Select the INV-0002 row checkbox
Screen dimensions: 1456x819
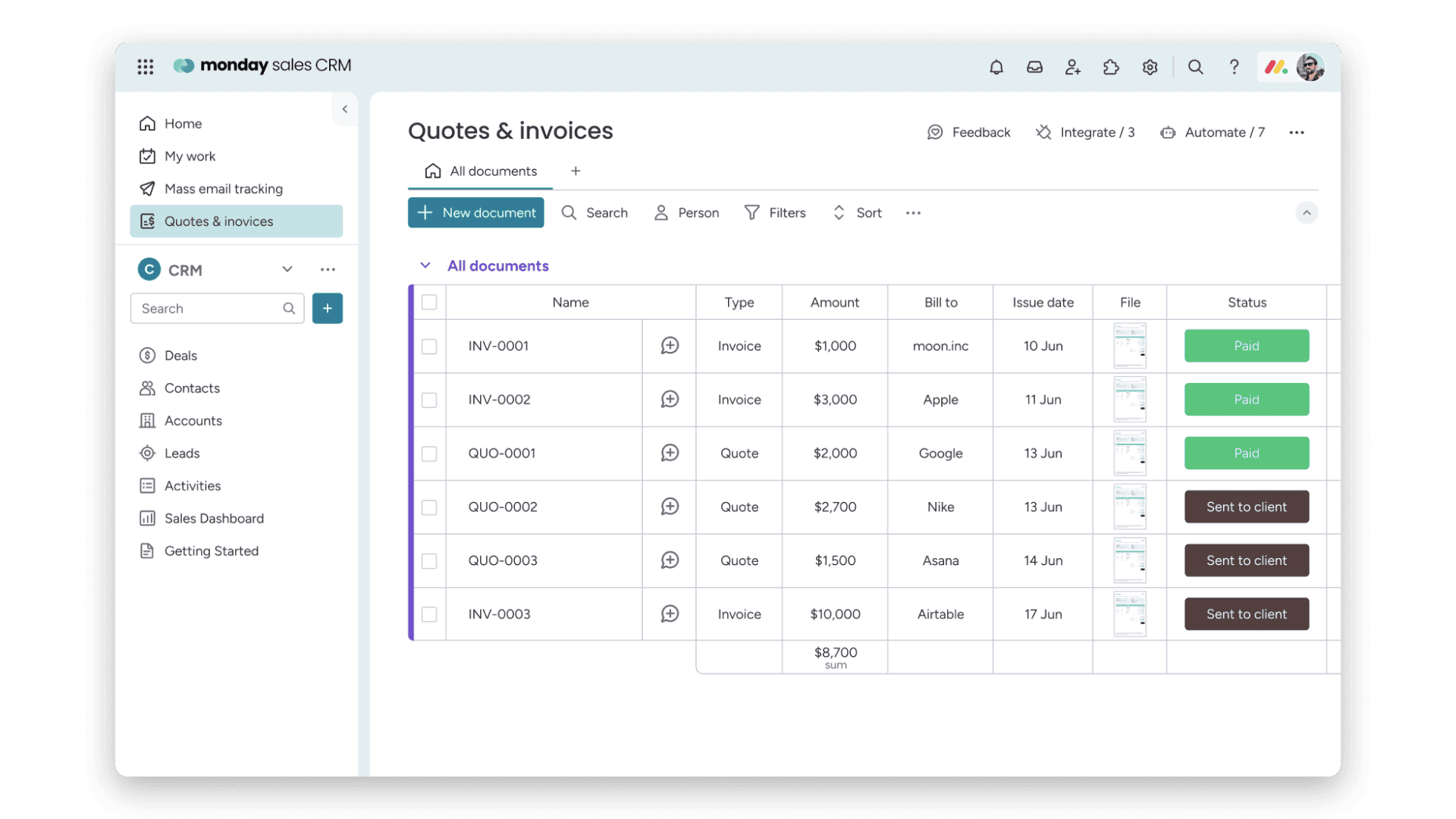coord(429,400)
